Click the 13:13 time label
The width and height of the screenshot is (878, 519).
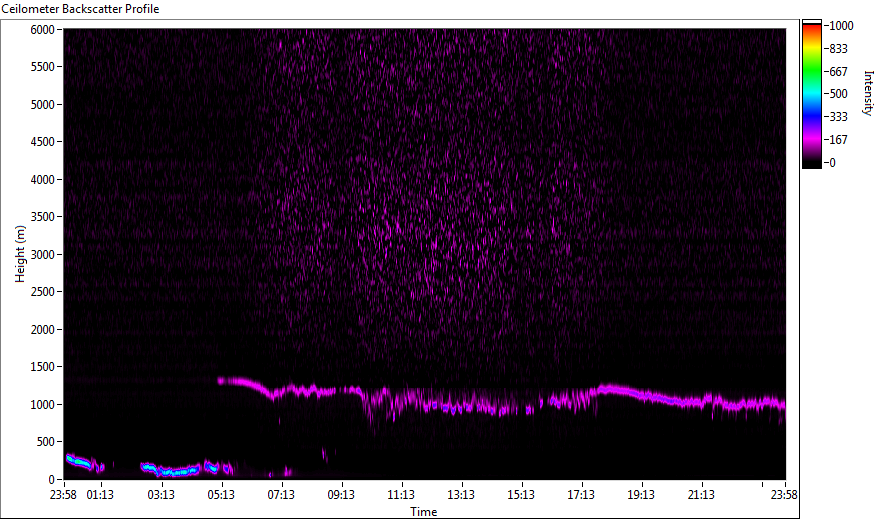[x=461, y=494]
